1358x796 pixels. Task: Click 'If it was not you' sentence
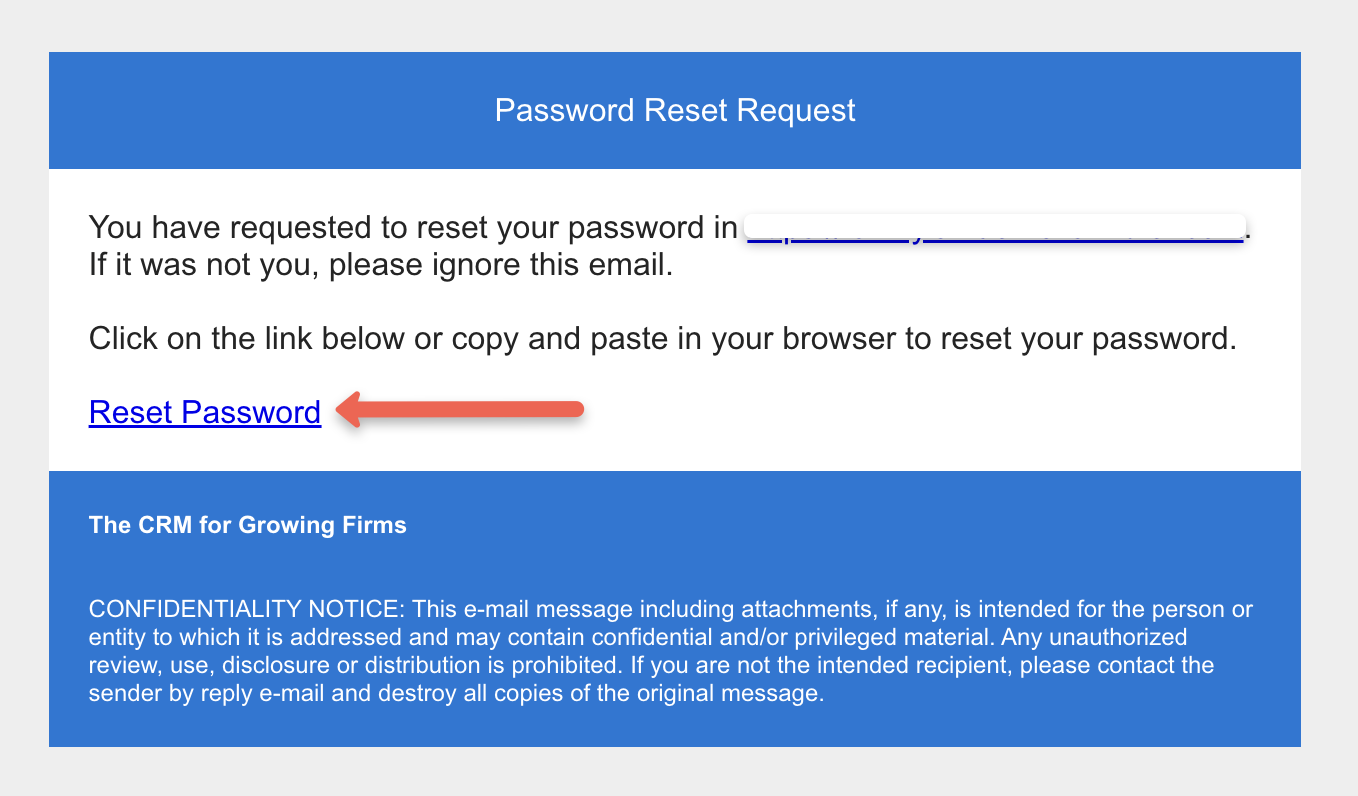200,267
